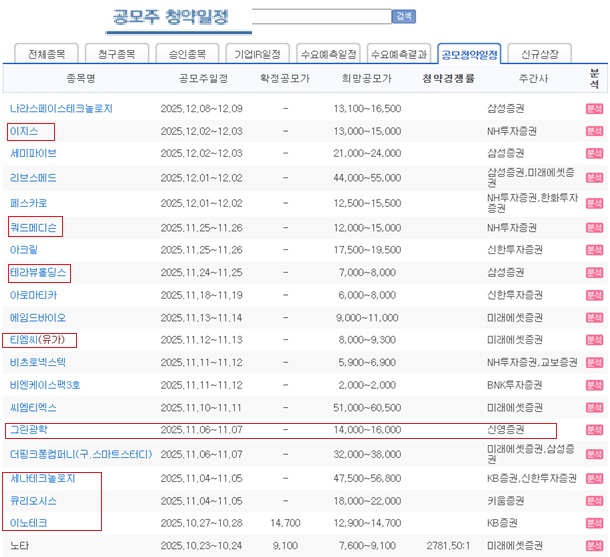Open analysis icon for 씨엠티엑스 row
Image resolution: width=610 pixels, height=557 pixels.
point(594,408)
